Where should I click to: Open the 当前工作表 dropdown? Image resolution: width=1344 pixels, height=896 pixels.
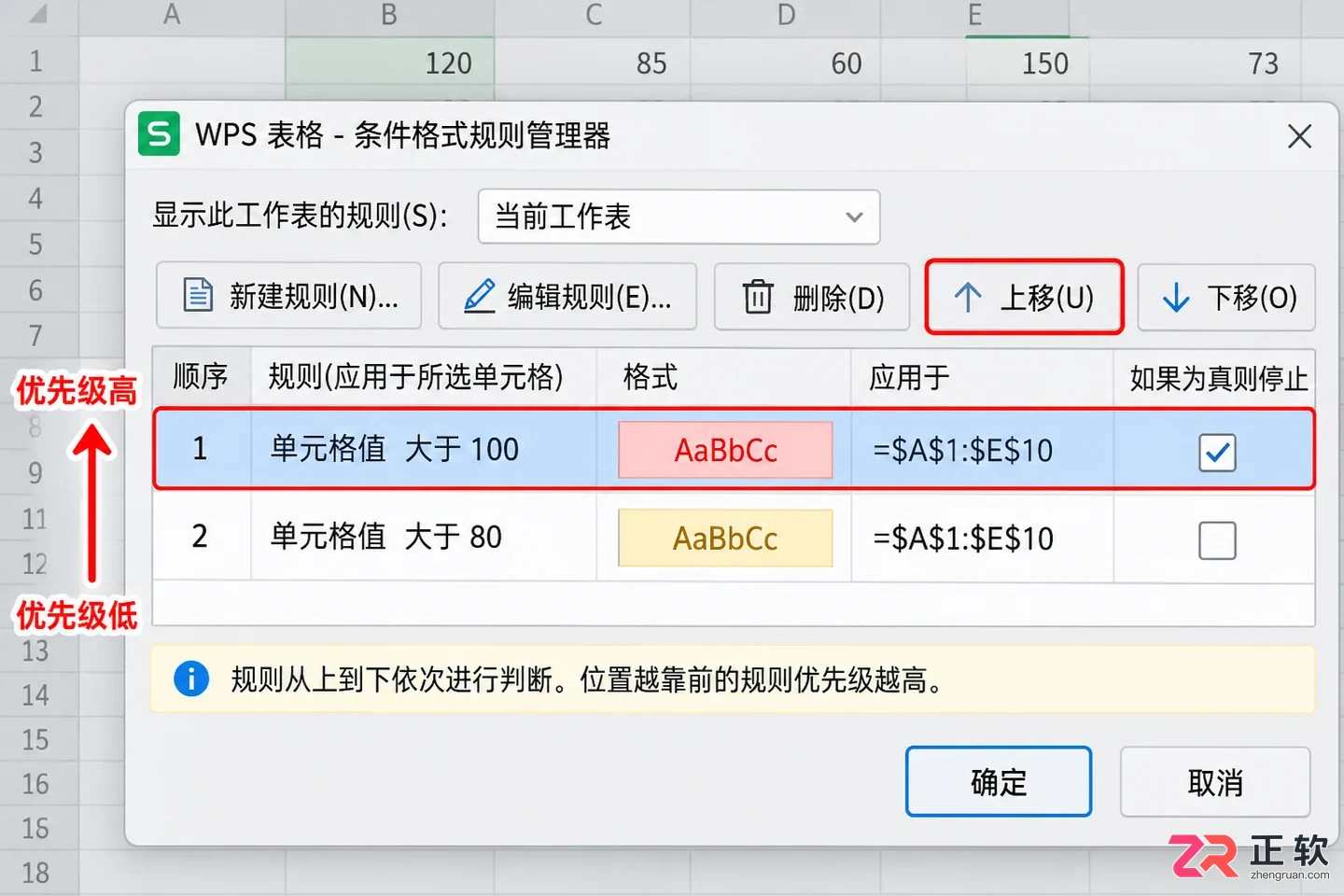pyautogui.click(x=679, y=217)
